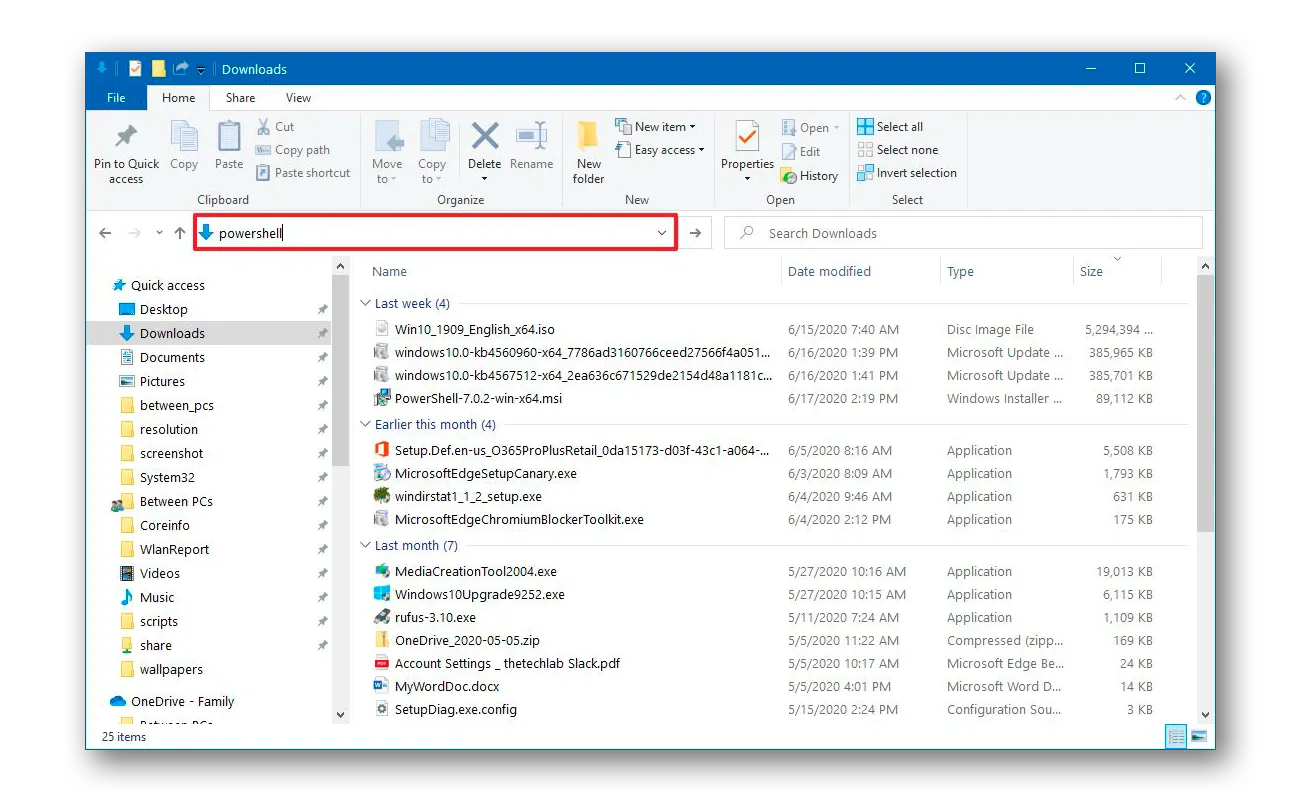Viewport: 1301px width, 802px height.
Task: Click the Search Downloads box
Action: point(963,233)
